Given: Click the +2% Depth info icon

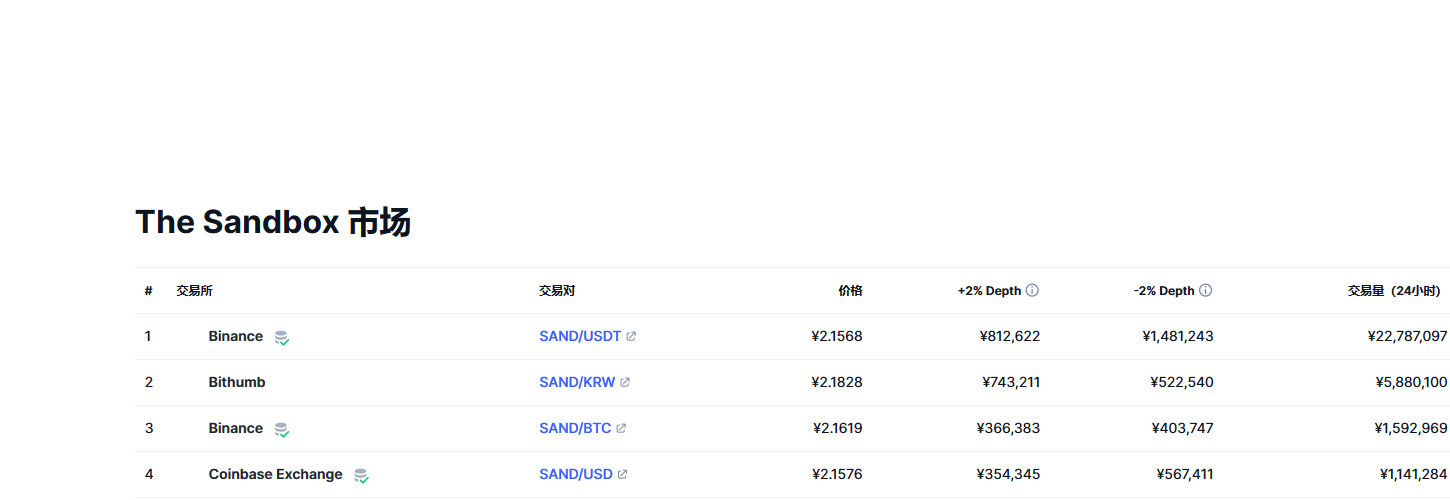Looking at the screenshot, I should 1032,291.
